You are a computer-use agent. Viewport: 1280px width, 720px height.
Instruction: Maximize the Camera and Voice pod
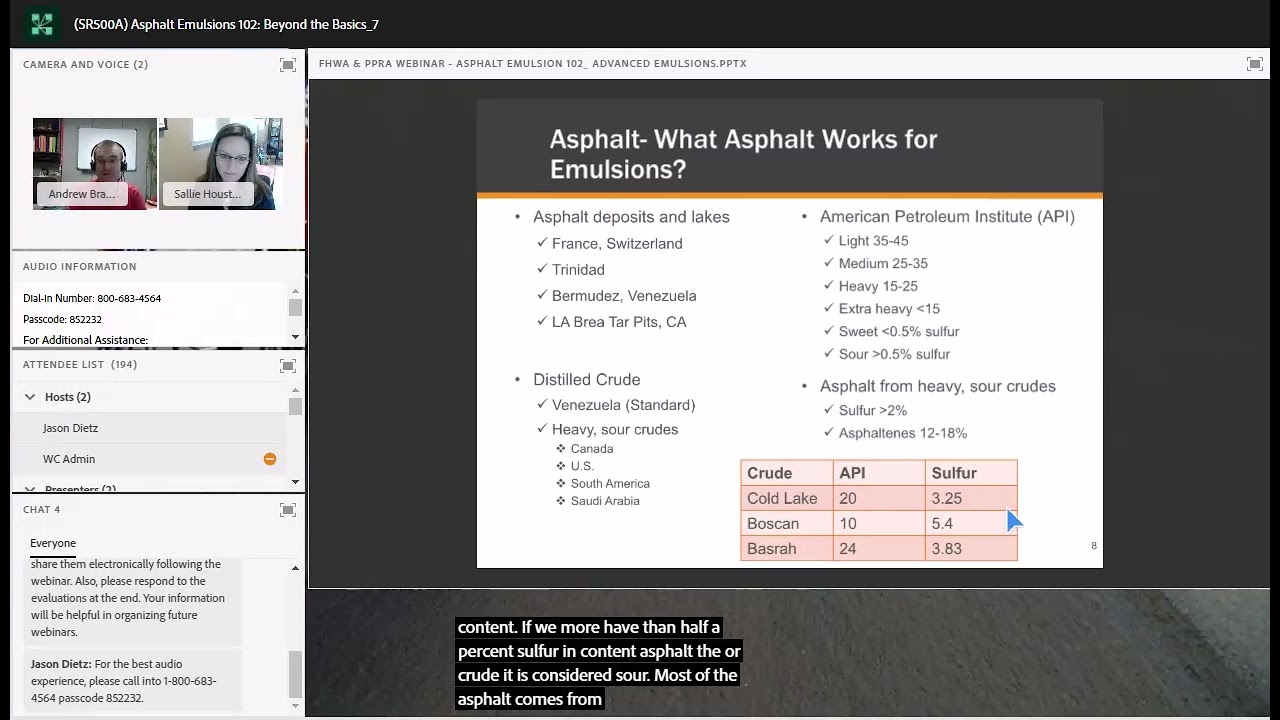pyautogui.click(x=288, y=65)
